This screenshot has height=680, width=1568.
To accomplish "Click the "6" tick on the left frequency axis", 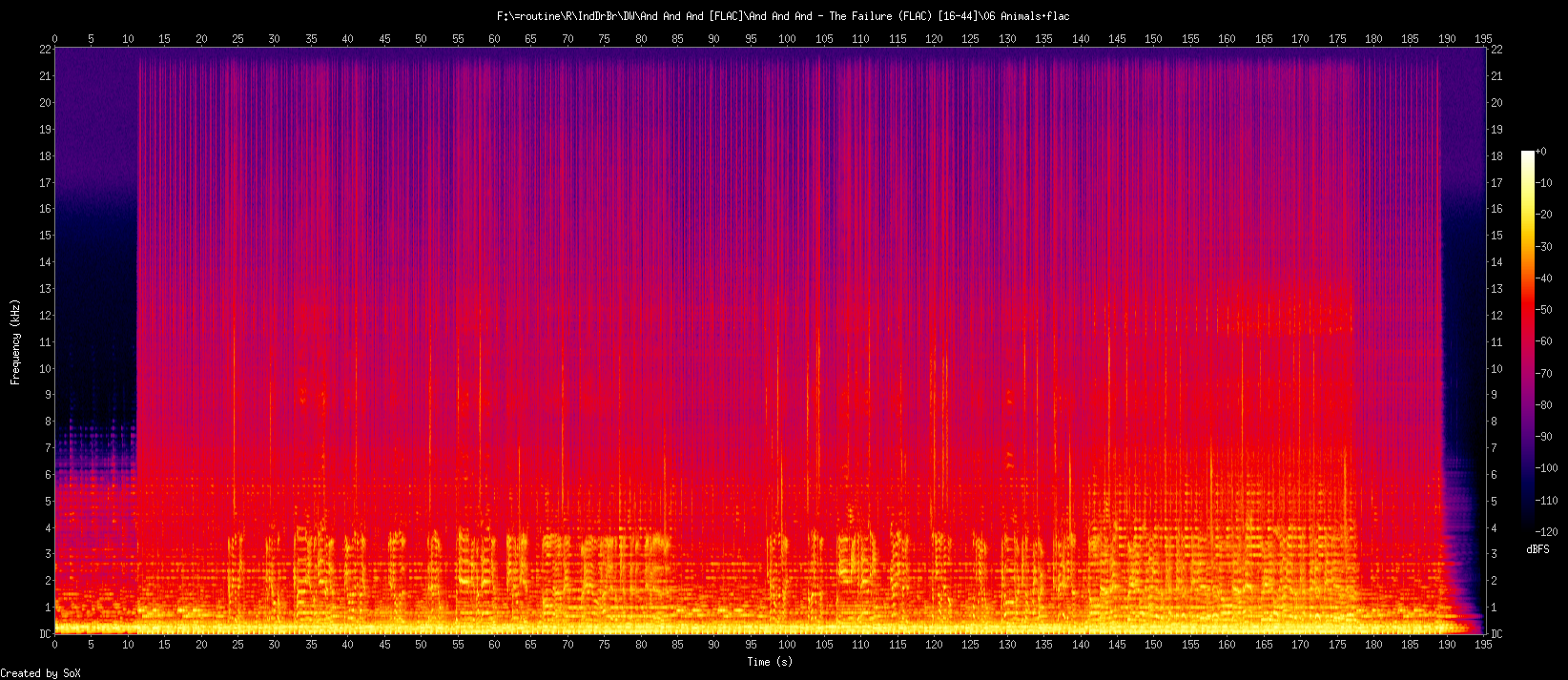I will pyautogui.click(x=48, y=474).
